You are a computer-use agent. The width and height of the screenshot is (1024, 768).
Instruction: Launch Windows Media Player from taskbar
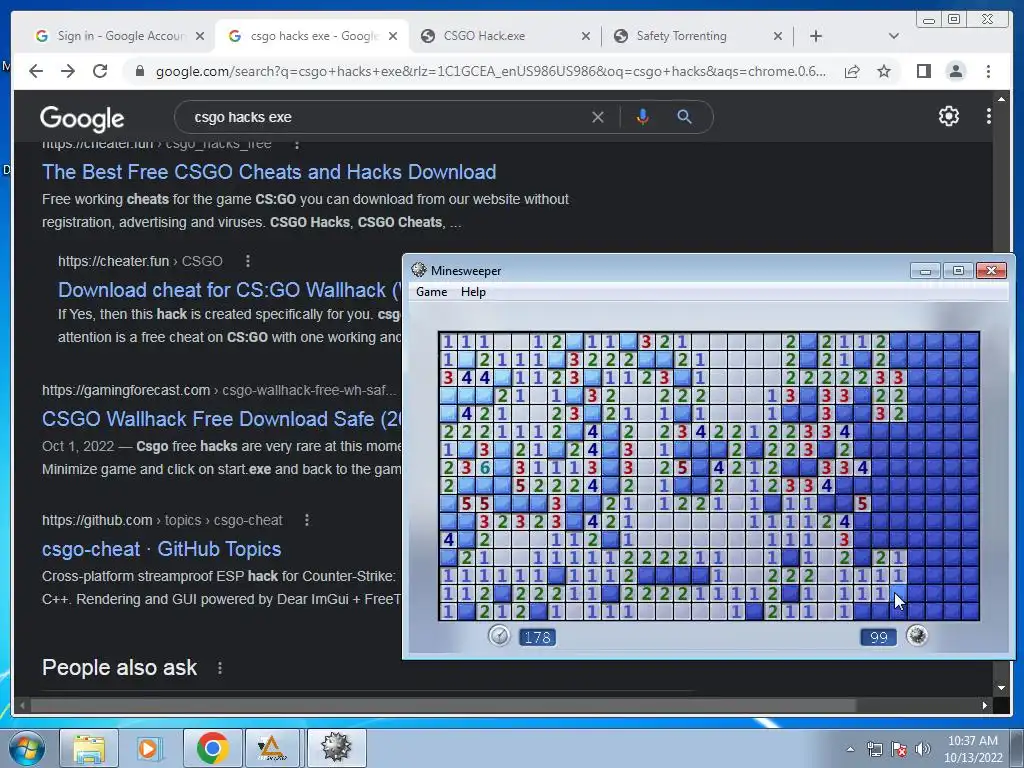(148, 749)
